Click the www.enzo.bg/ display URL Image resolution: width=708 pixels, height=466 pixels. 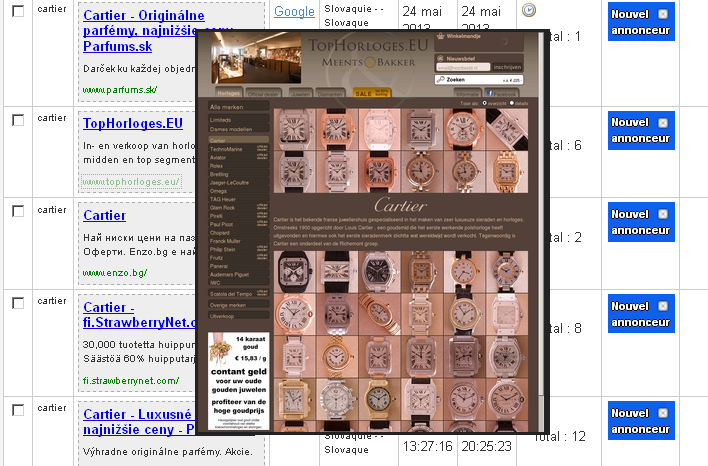click(115, 273)
